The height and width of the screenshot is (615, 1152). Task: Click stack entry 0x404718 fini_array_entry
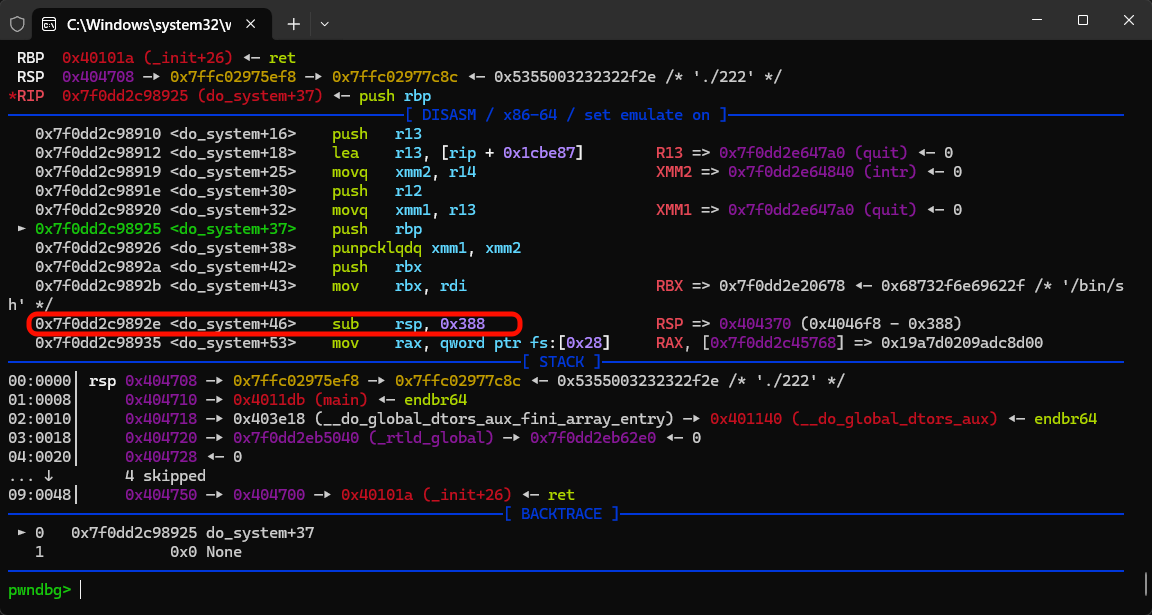pos(552,419)
